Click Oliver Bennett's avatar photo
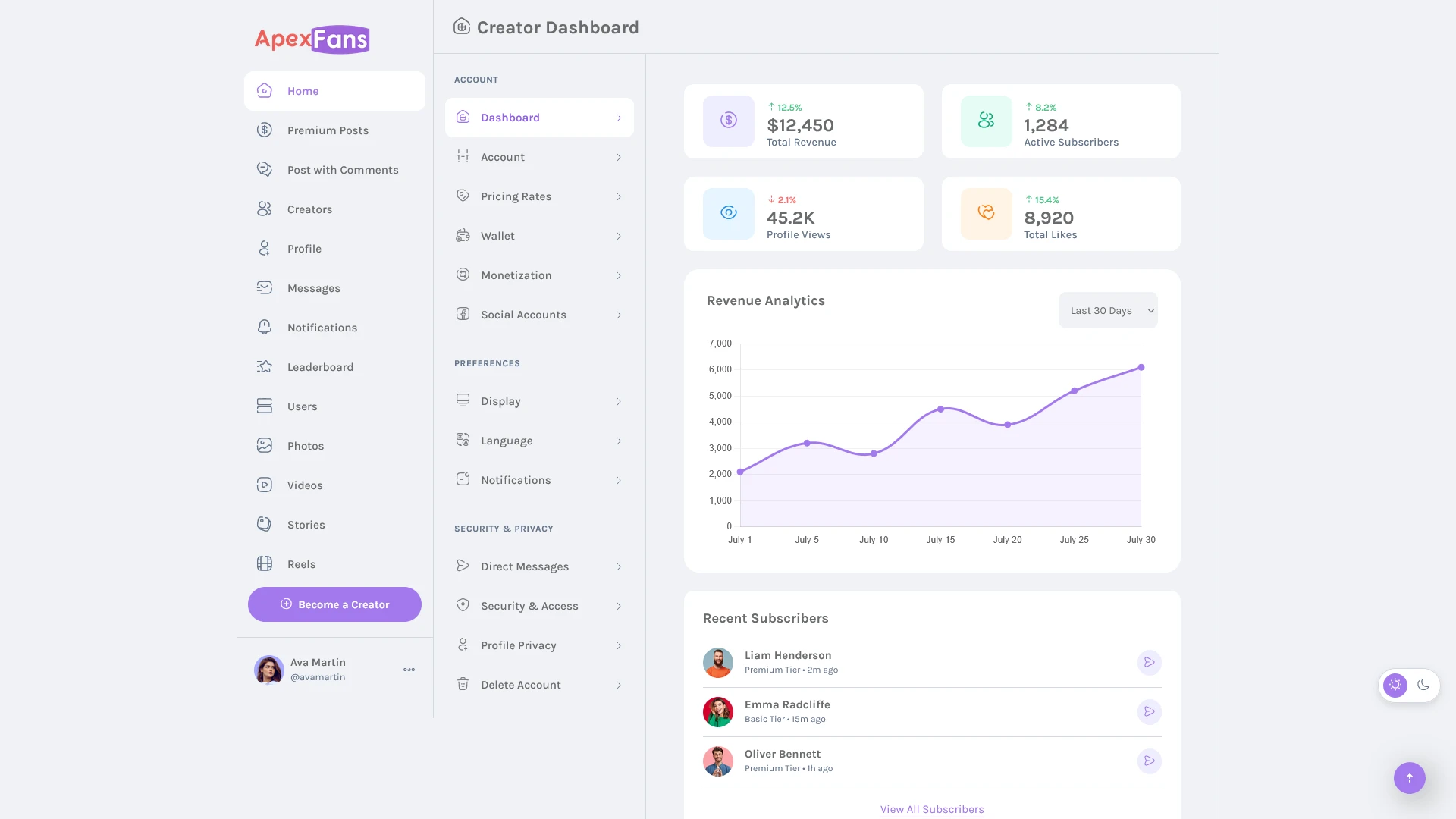The image size is (1456, 819). [717, 761]
